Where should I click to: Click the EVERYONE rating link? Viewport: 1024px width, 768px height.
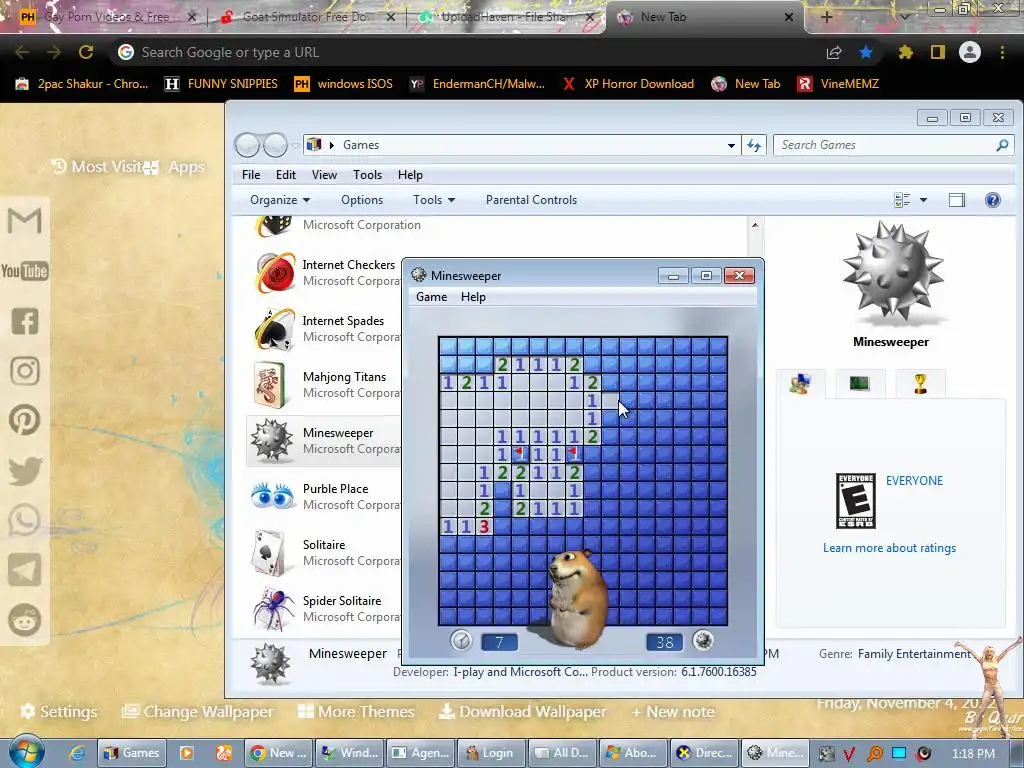[914, 481]
